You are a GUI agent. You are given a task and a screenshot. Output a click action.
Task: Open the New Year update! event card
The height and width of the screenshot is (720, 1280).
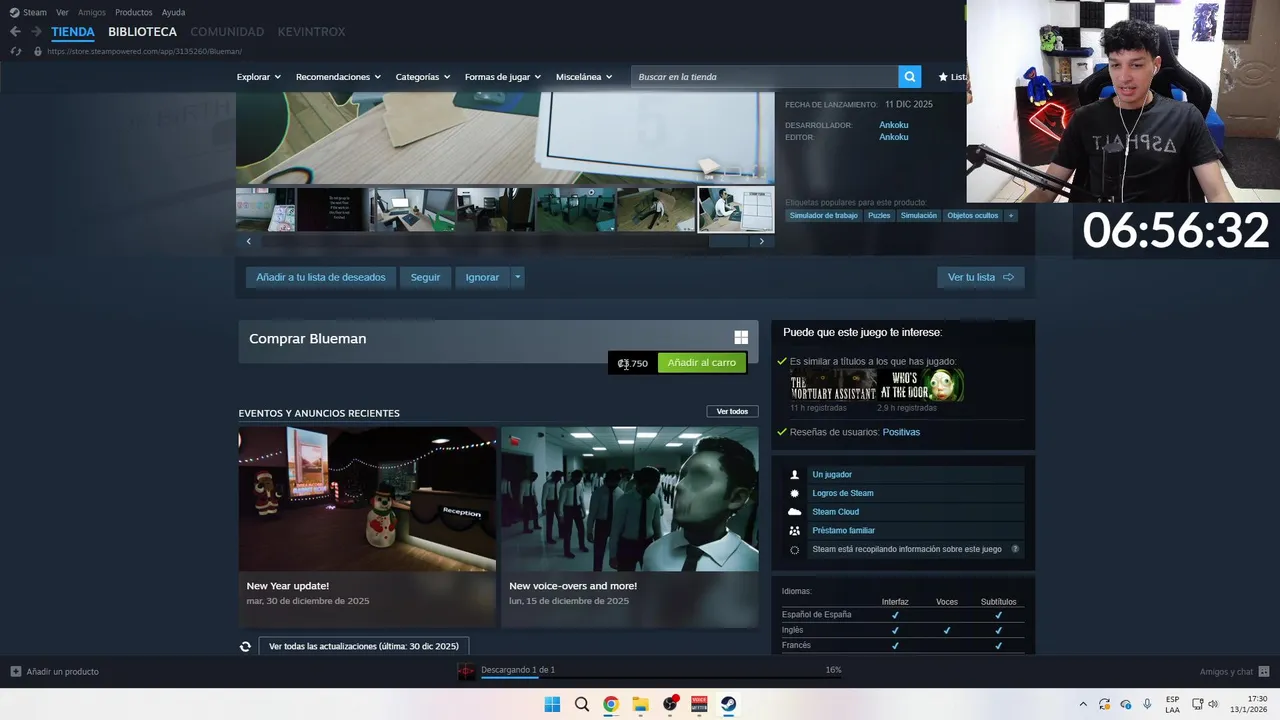367,527
